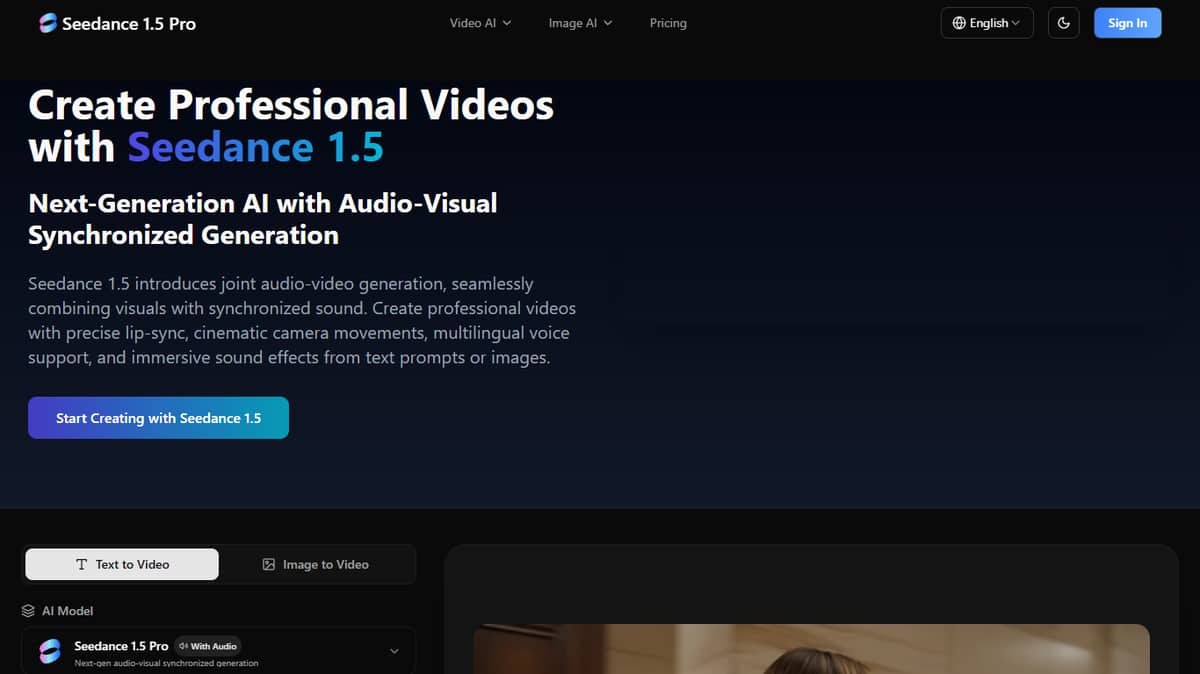Click Start Creating with Seedance 1.5

158,418
